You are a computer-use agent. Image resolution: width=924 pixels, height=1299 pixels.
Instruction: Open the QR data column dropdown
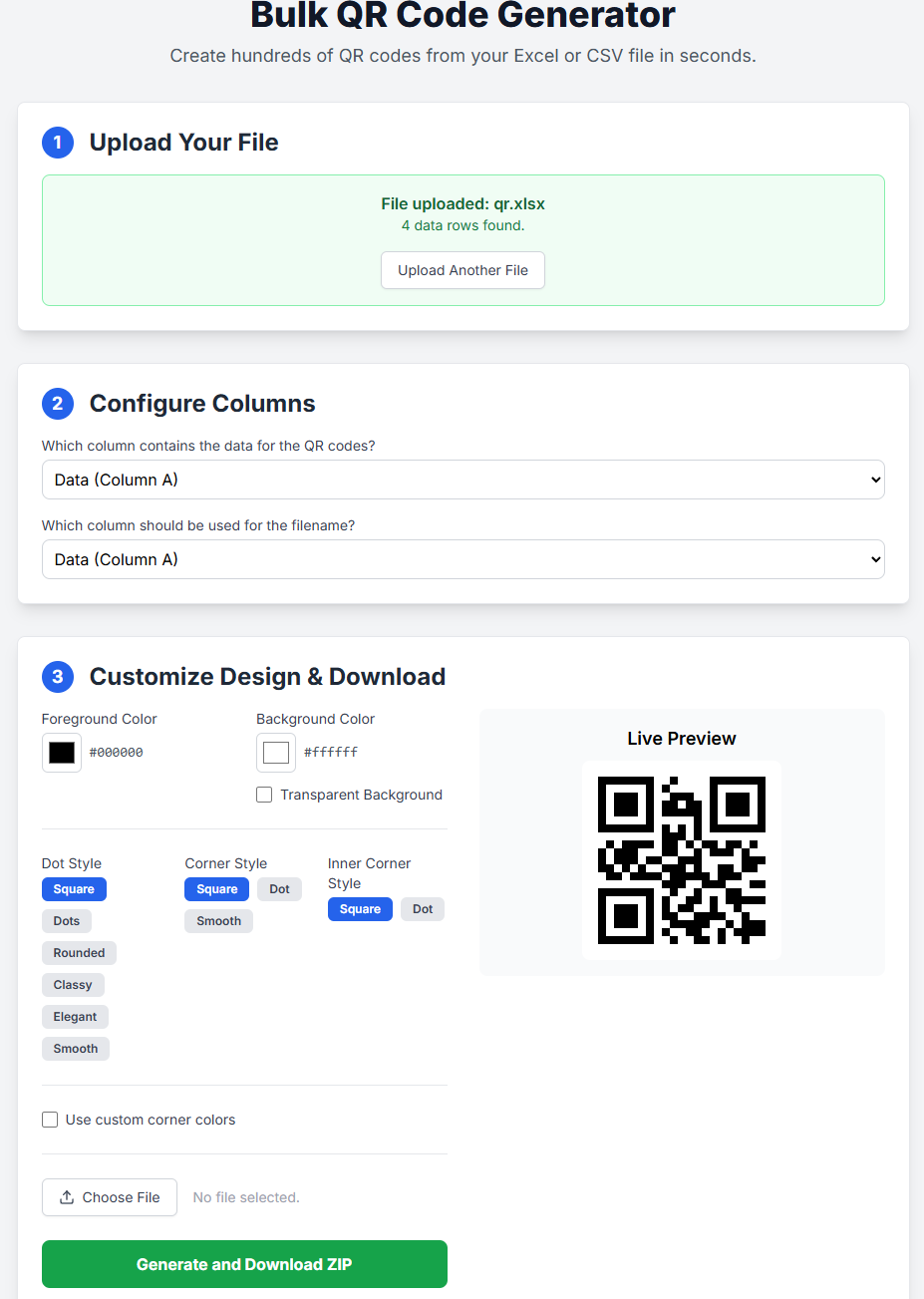point(463,480)
